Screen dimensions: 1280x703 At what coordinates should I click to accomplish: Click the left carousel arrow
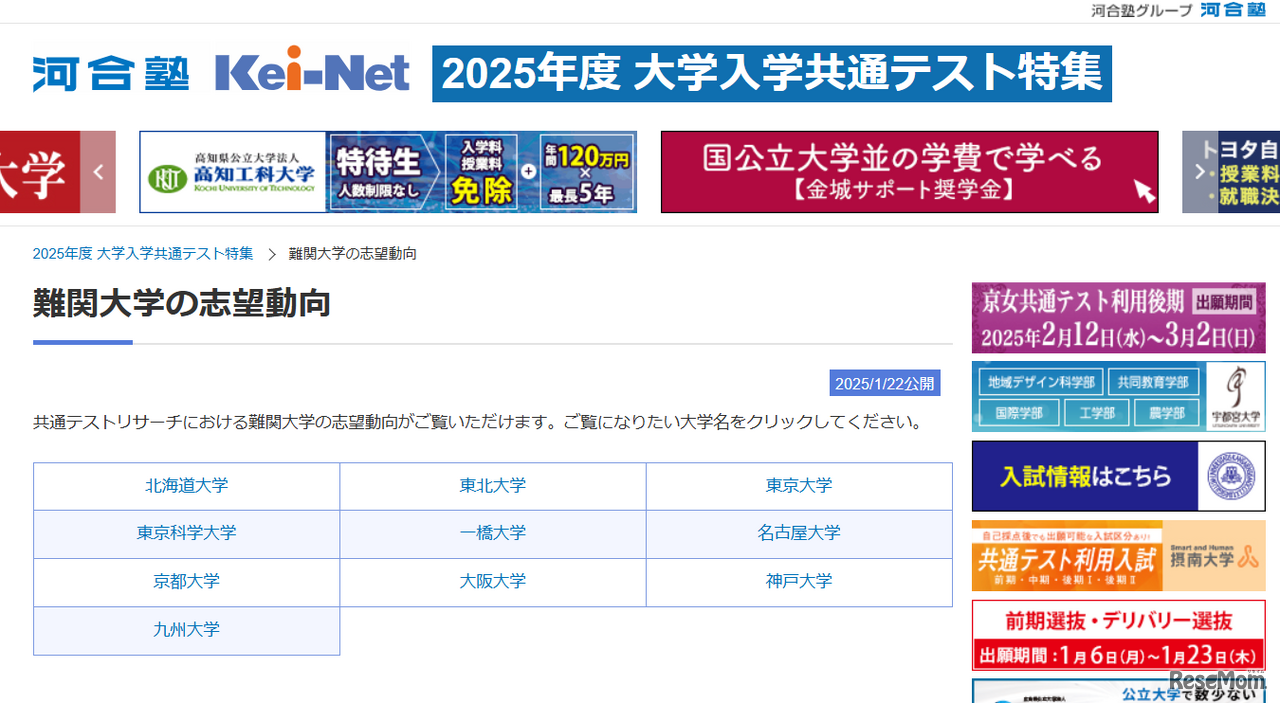[x=97, y=171]
